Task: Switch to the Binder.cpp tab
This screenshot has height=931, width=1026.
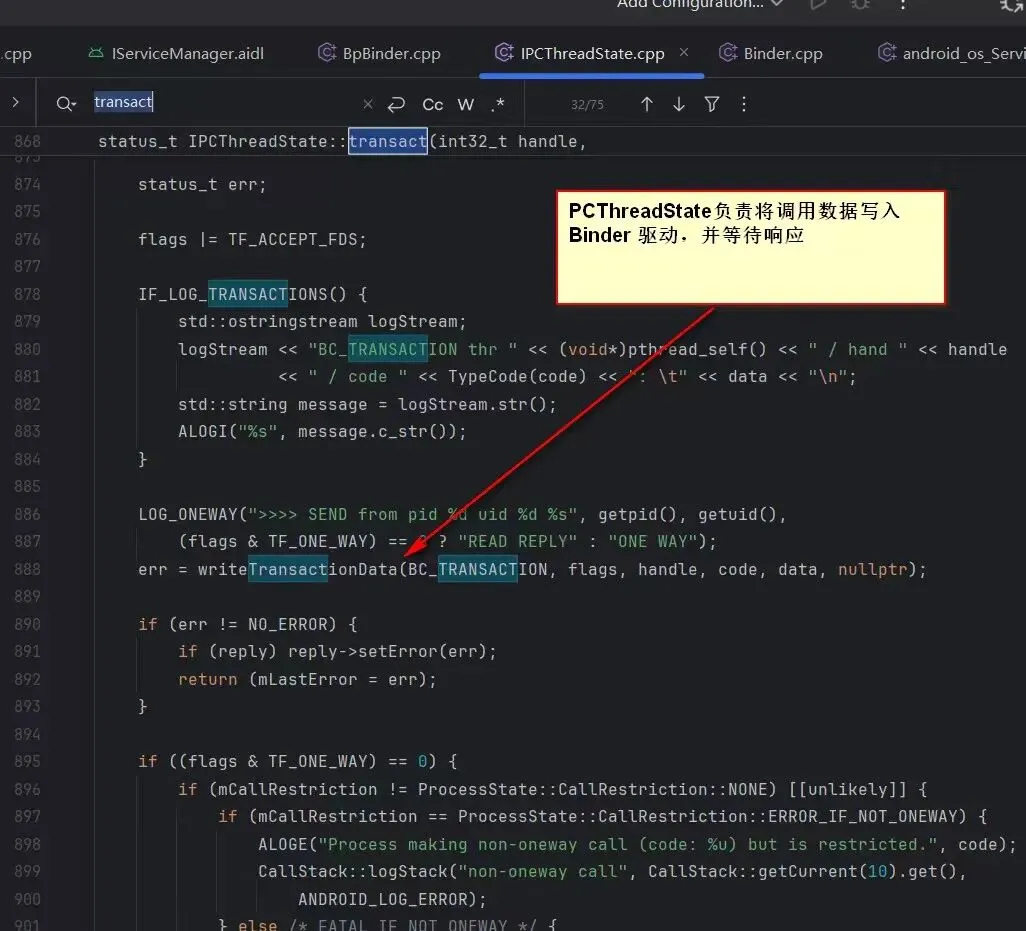Action: [771, 54]
